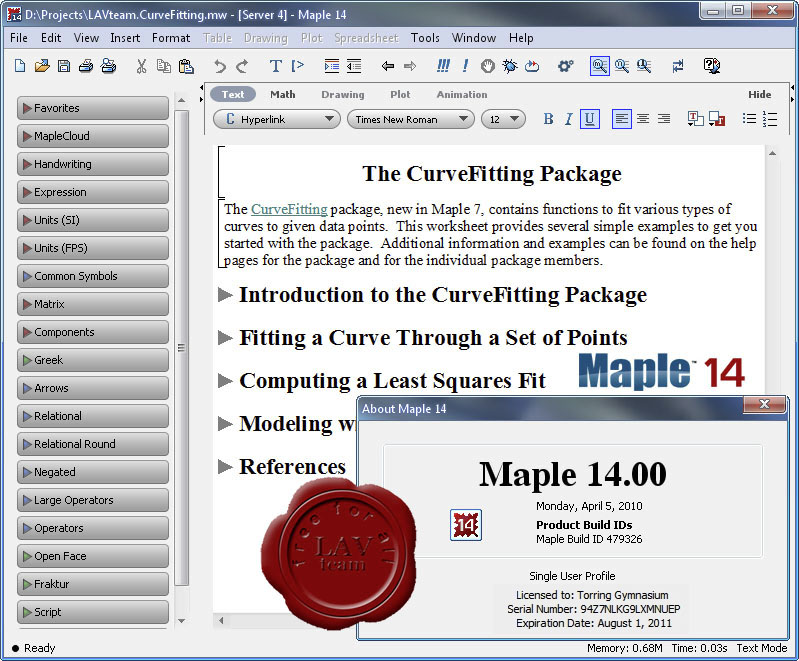Go back with the left arrow icon
The image size is (799, 661).
388,66
